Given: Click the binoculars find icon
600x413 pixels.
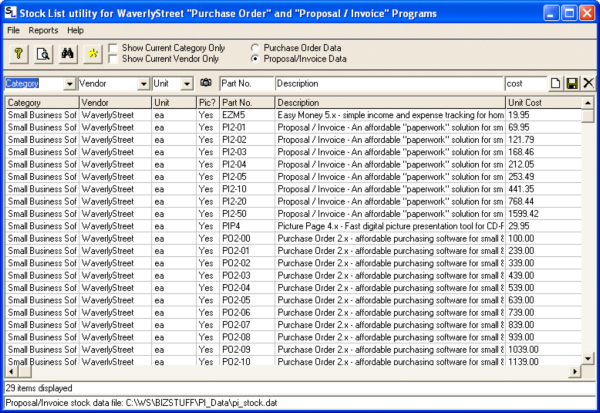Looking at the screenshot, I should (x=70, y=53).
